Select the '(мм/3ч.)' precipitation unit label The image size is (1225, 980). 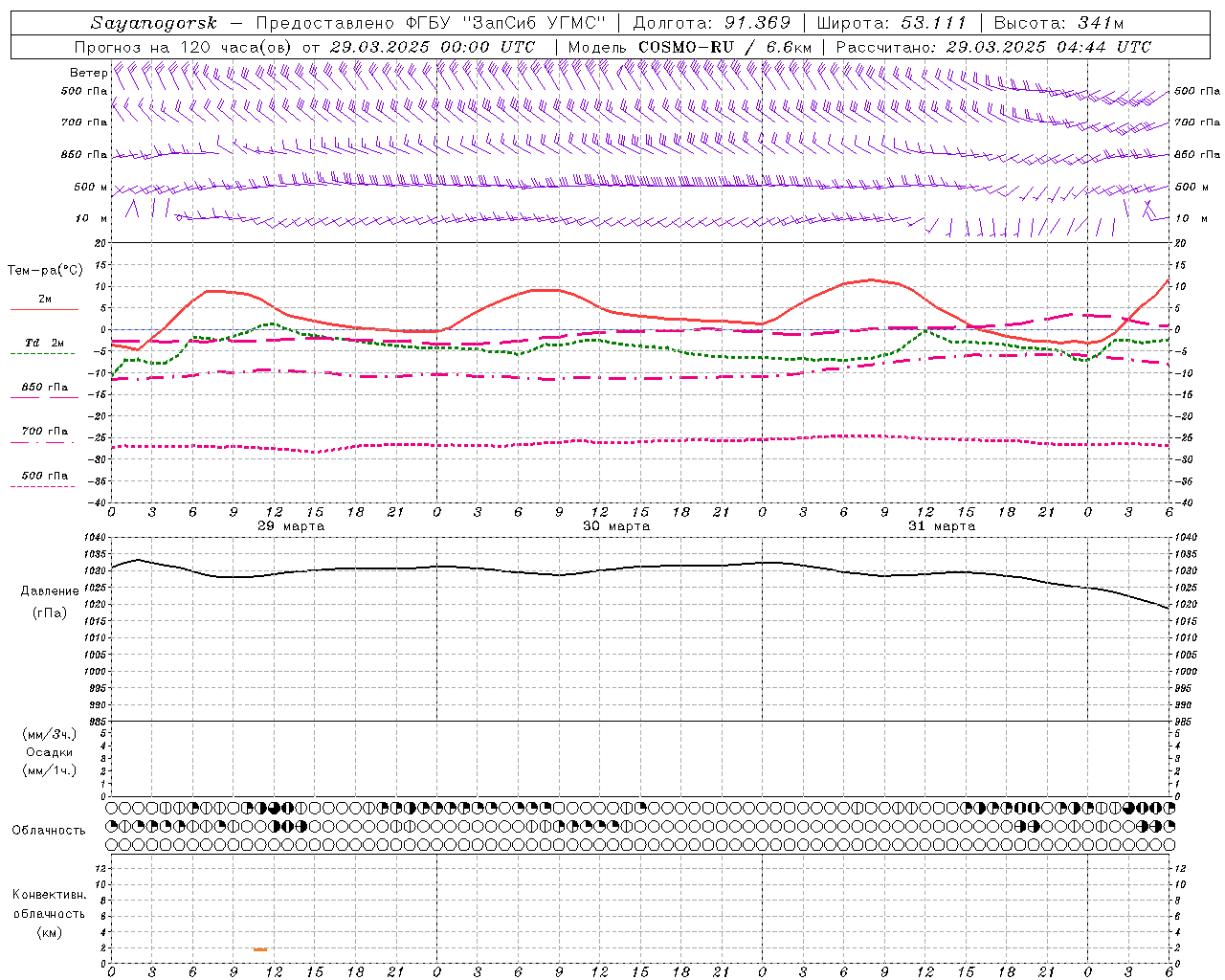tap(50, 734)
